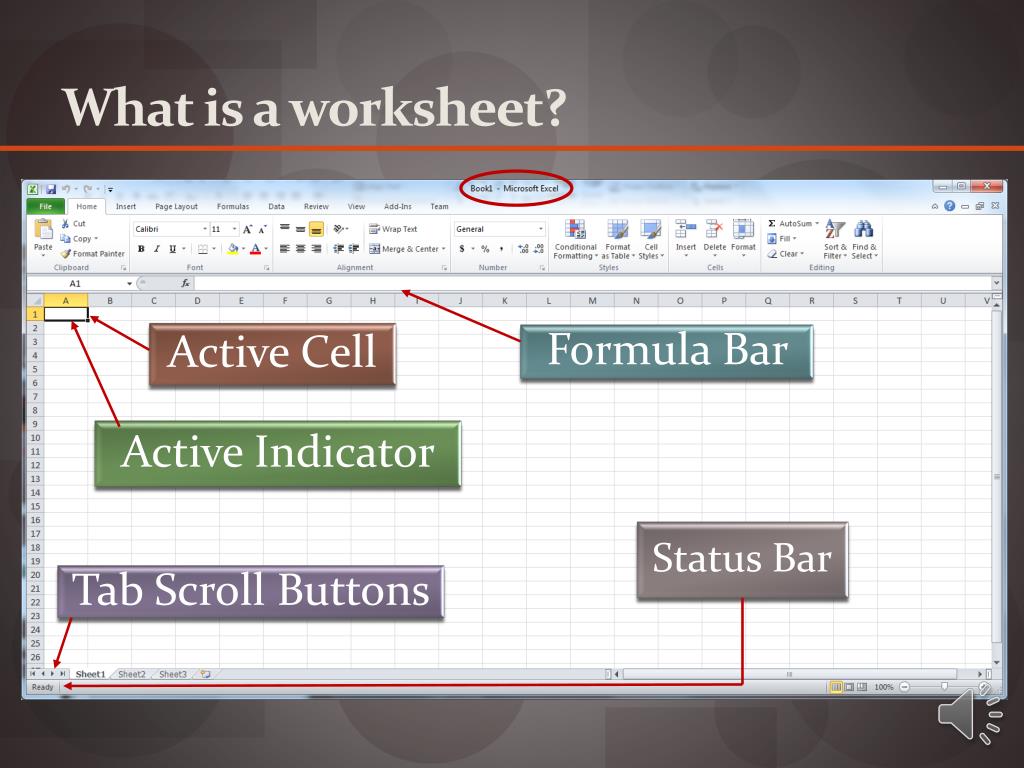Expand the formula bar
The image size is (1024, 768).
[996, 283]
